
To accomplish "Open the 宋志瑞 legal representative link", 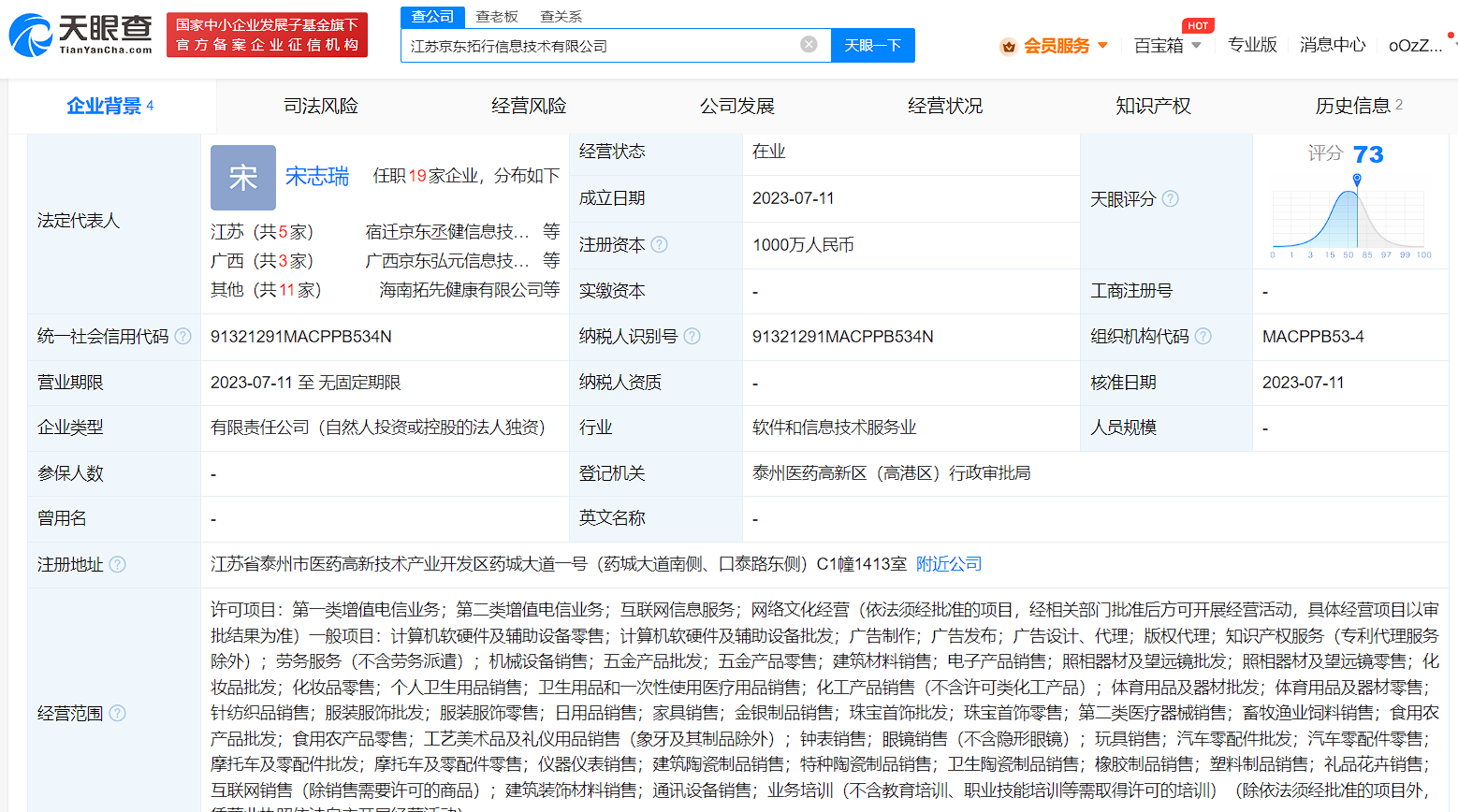I will pyautogui.click(x=317, y=176).
